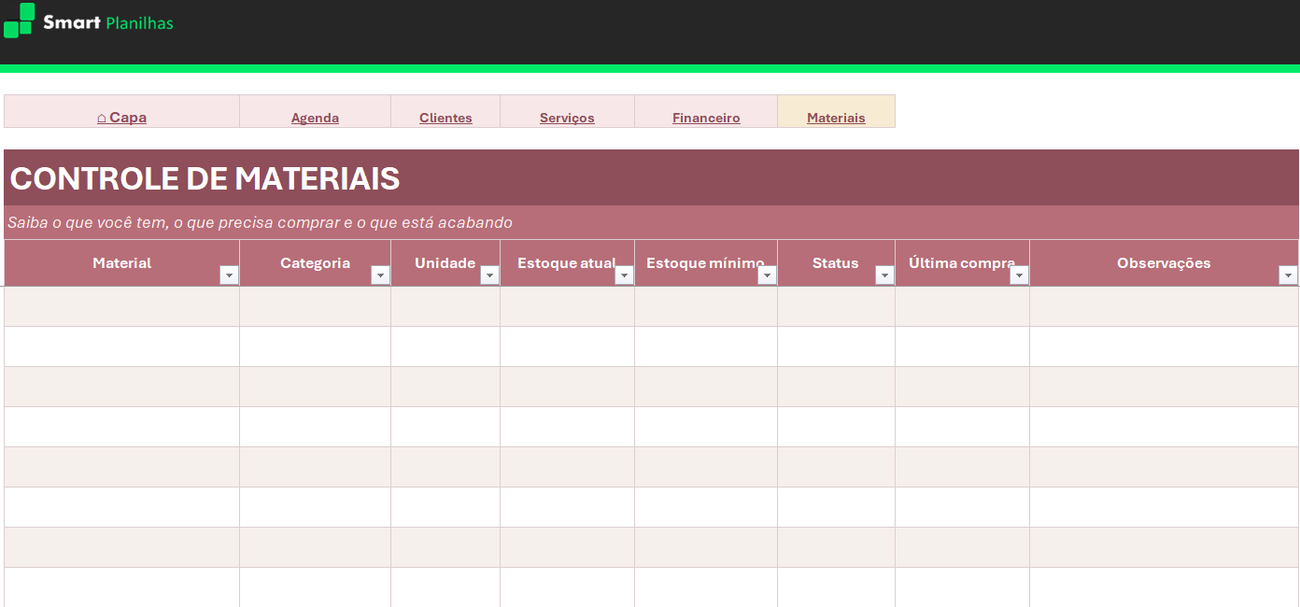The image size is (1300, 607).
Task: Open the Estoque mínimo filter arrow
Action: click(x=767, y=276)
